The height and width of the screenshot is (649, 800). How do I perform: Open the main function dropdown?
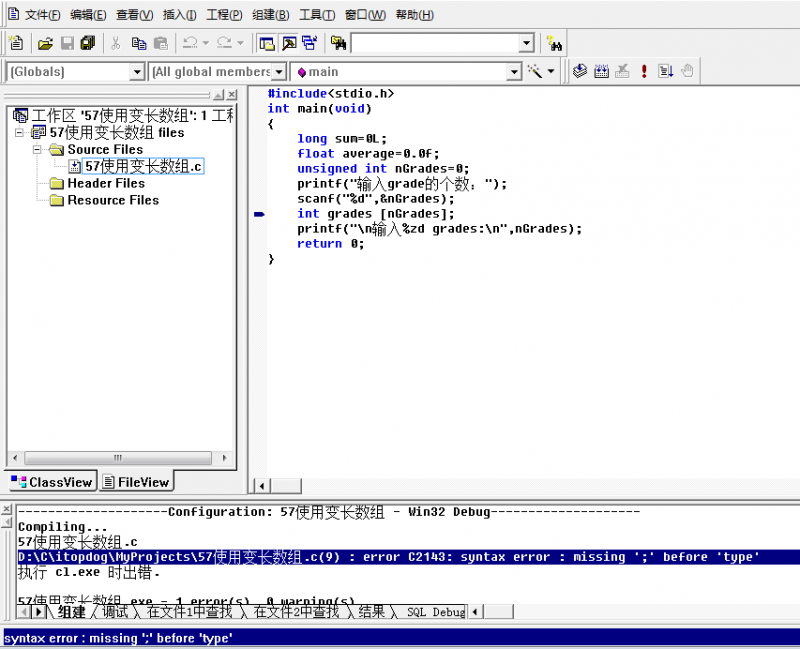click(x=514, y=72)
